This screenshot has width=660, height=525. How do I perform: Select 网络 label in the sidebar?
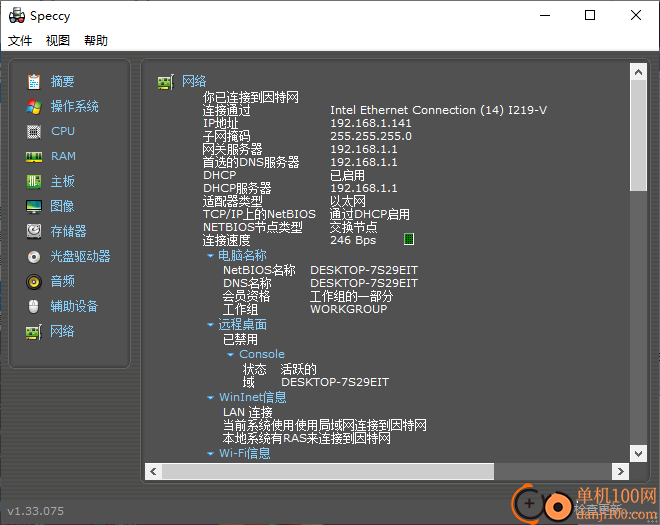pyautogui.click(x=62, y=332)
